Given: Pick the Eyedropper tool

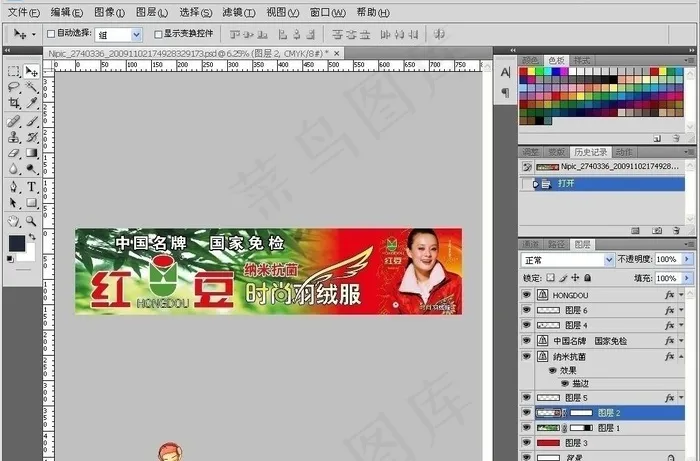Looking at the screenshot, I should pos(32,103).
